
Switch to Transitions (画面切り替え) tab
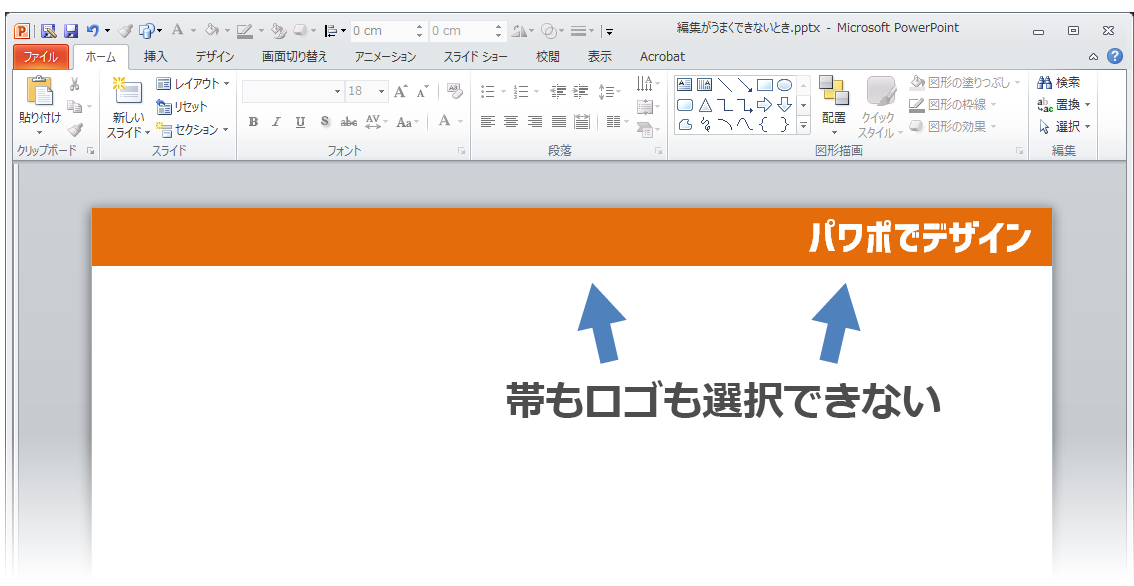[x=295, y=56]
